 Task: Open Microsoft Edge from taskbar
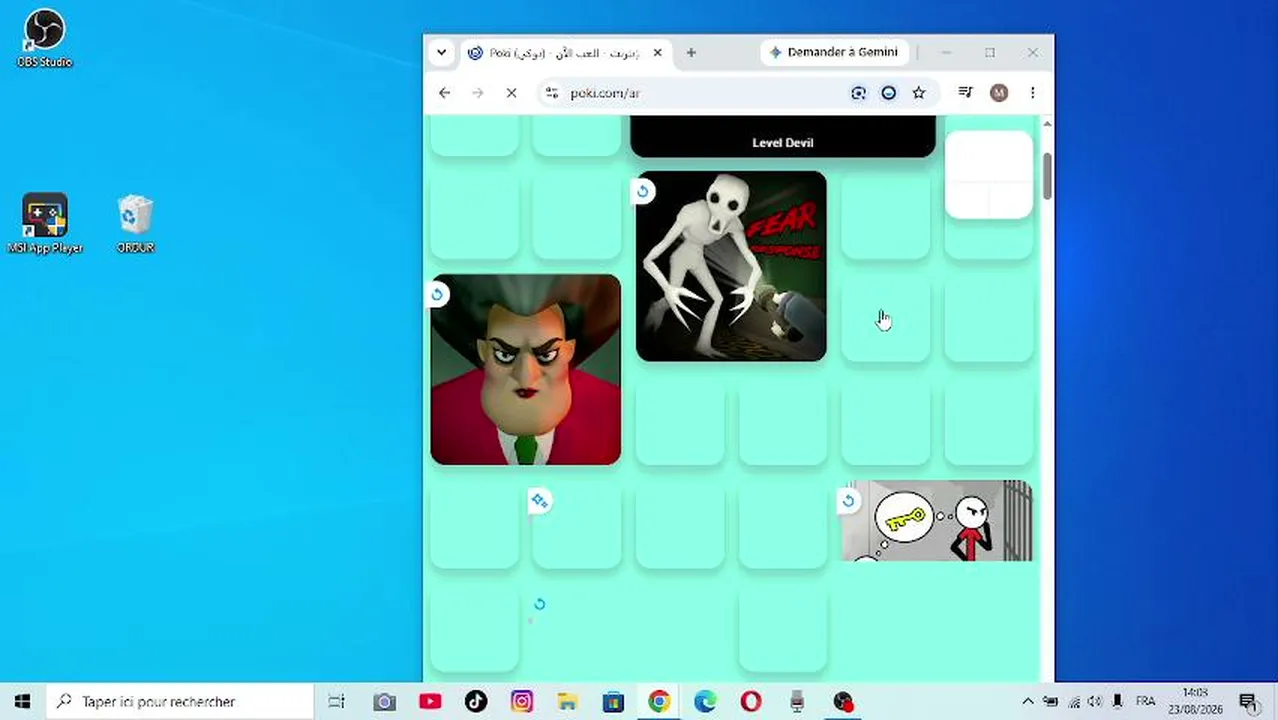(x=705, y=701)
